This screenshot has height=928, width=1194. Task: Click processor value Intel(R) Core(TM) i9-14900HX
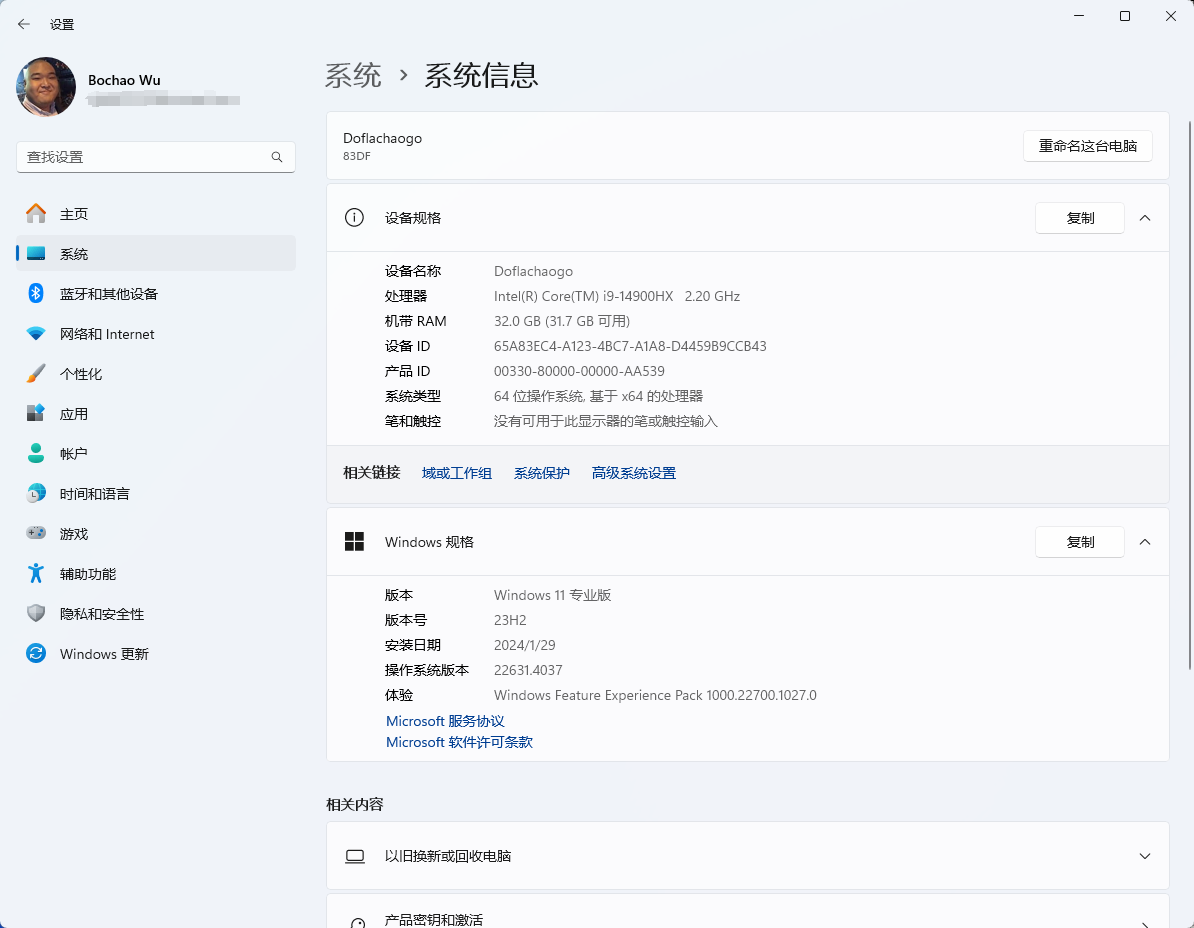(x=583, y=296)
